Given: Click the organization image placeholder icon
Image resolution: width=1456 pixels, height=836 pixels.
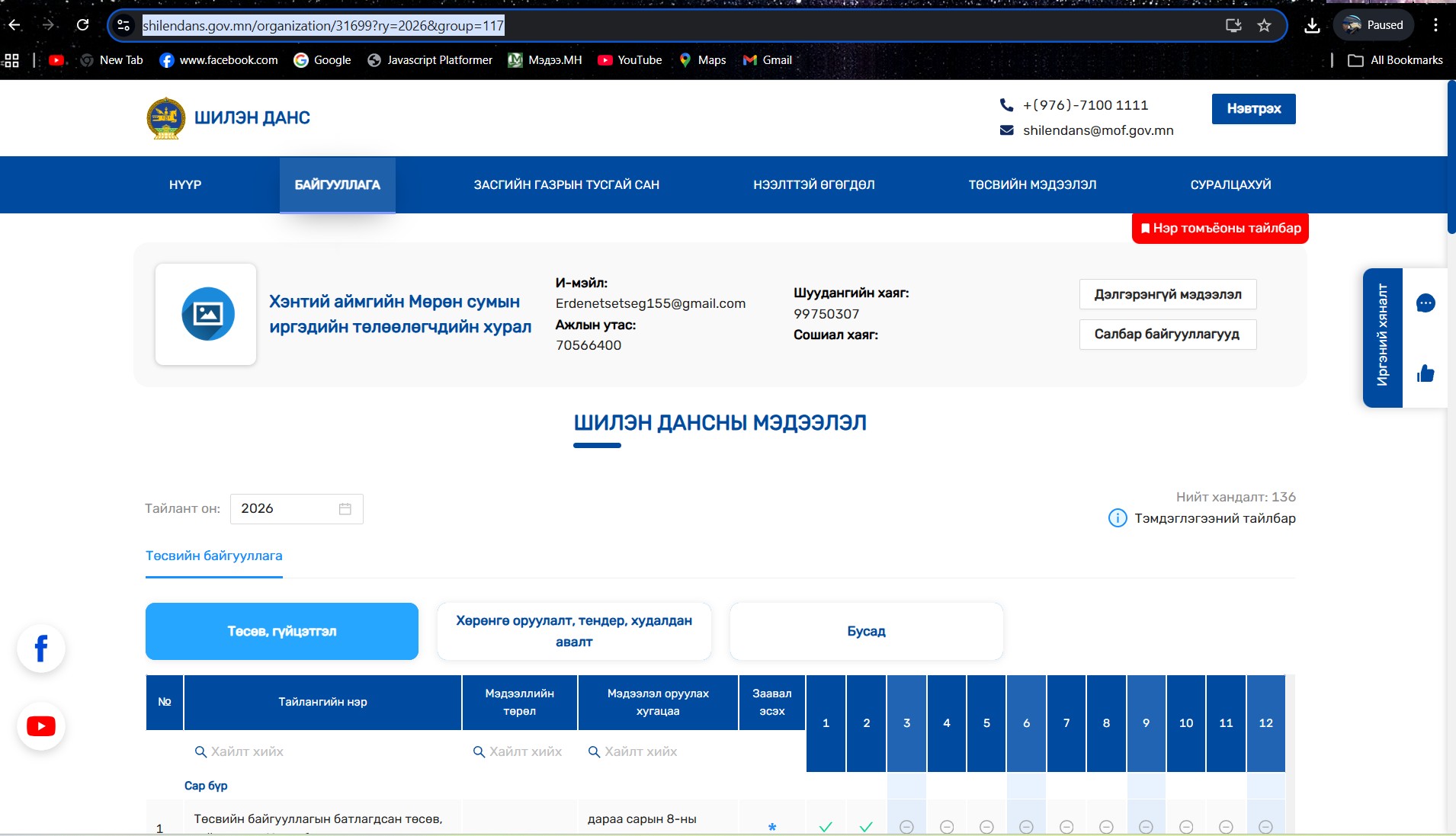Looking at the screenshot, I should pyautogui.click(x=207, y=314).
